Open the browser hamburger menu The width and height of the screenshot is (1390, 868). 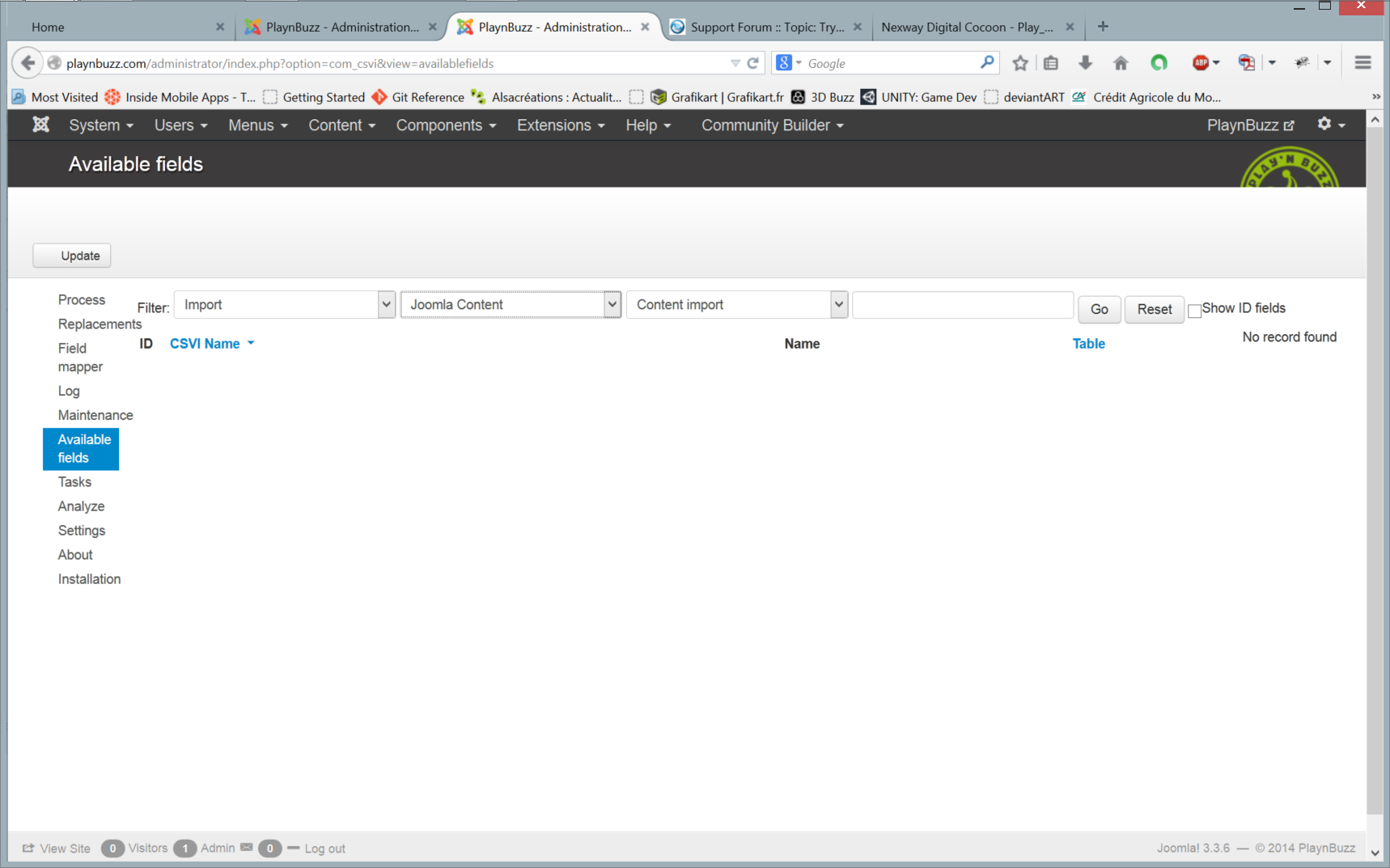[1362, 63]
